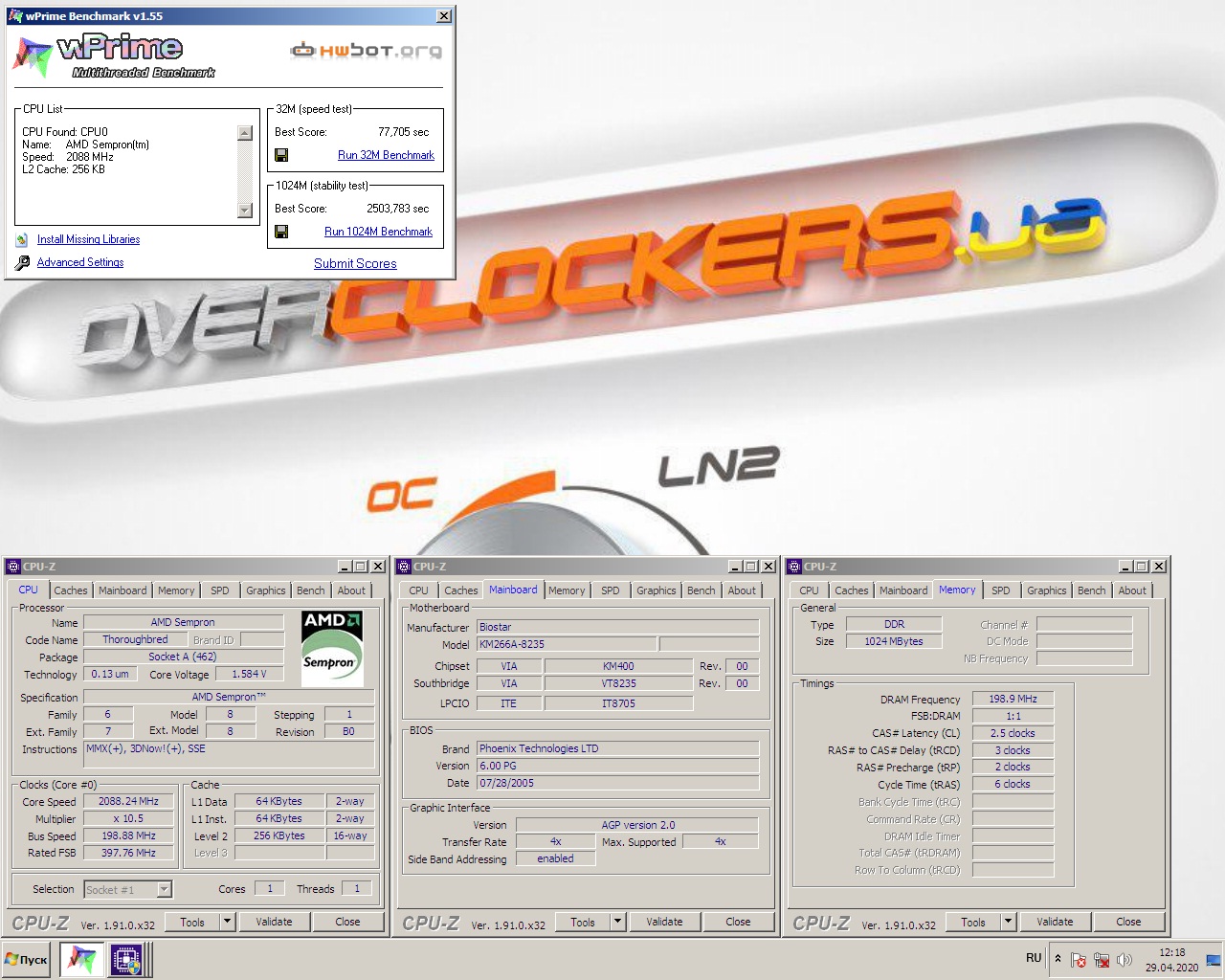Click the Advanced Settings wrench icon
The width and height of the screenshot is (1225, 980).
pos(22,262)
